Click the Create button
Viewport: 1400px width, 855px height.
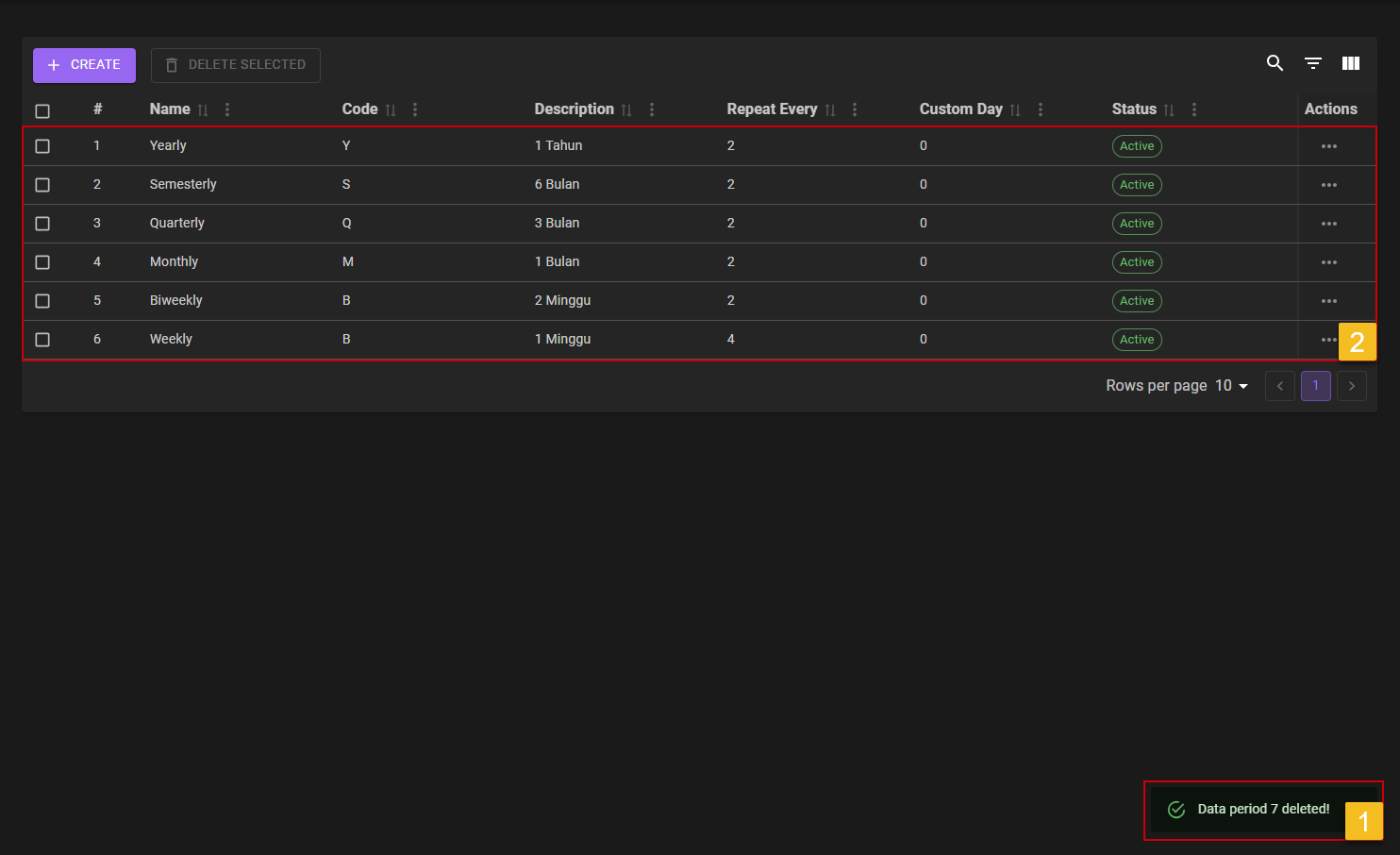click(x=84, y=65)
